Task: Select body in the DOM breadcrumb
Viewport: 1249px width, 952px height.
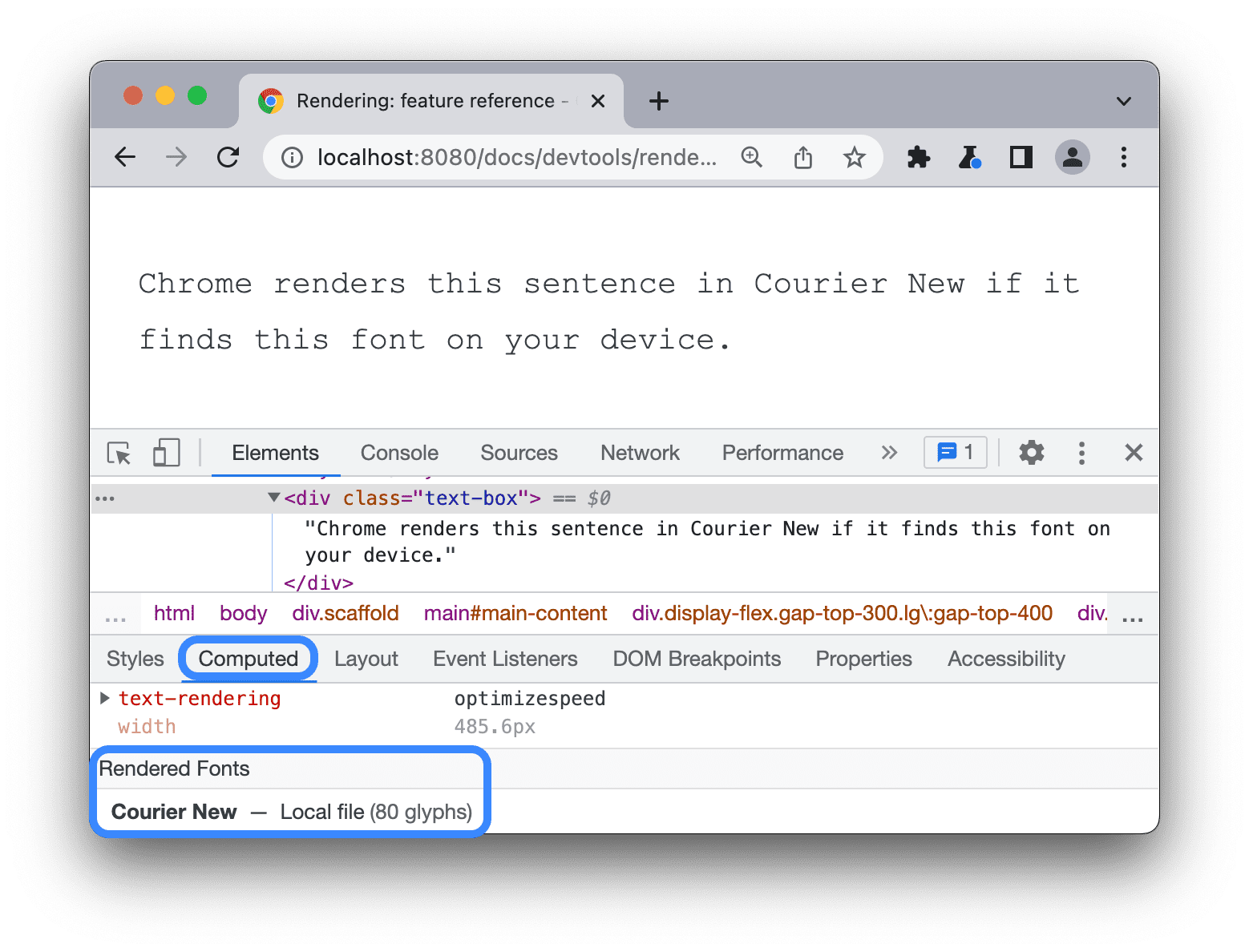Action: [243, 613]
